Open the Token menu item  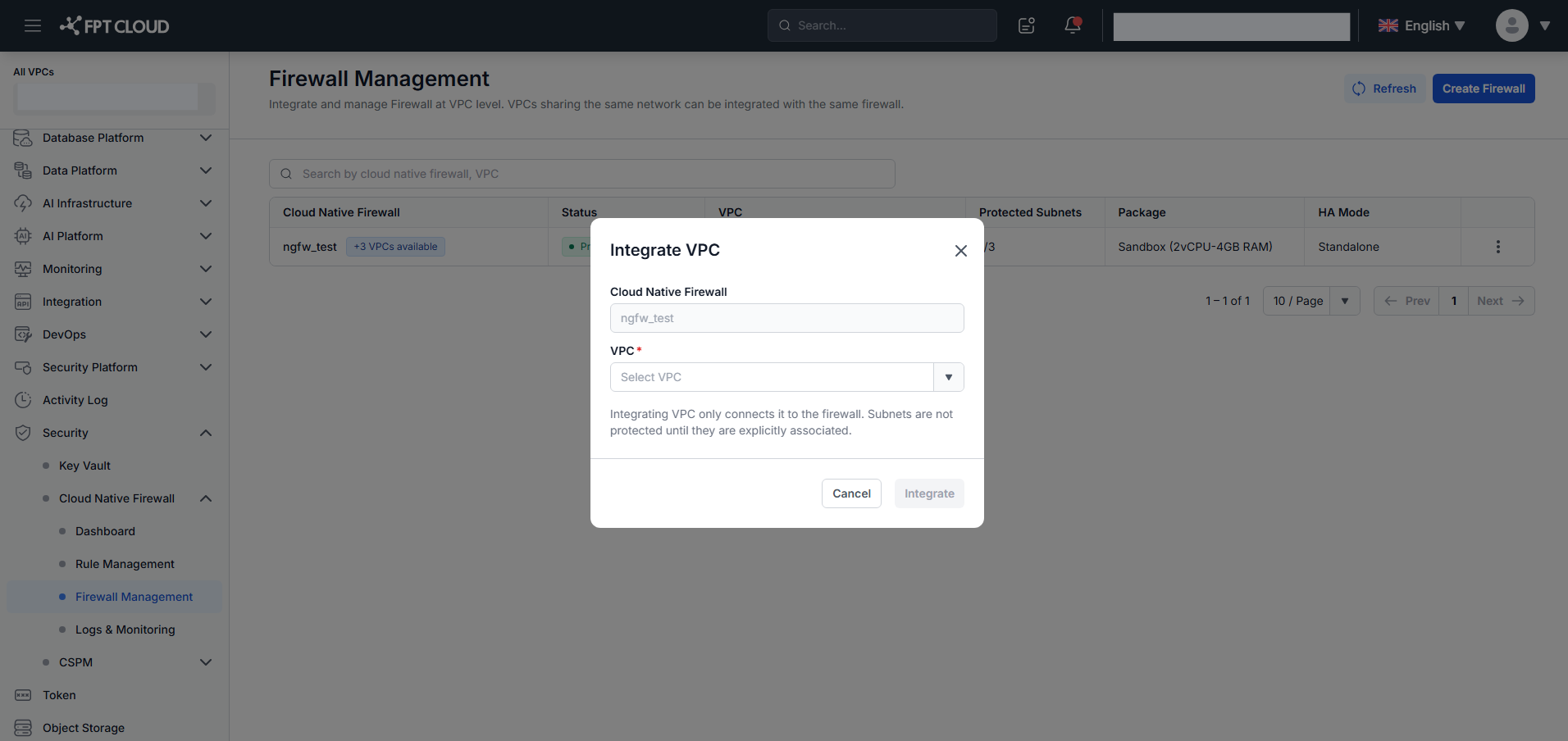coord(59,695)
